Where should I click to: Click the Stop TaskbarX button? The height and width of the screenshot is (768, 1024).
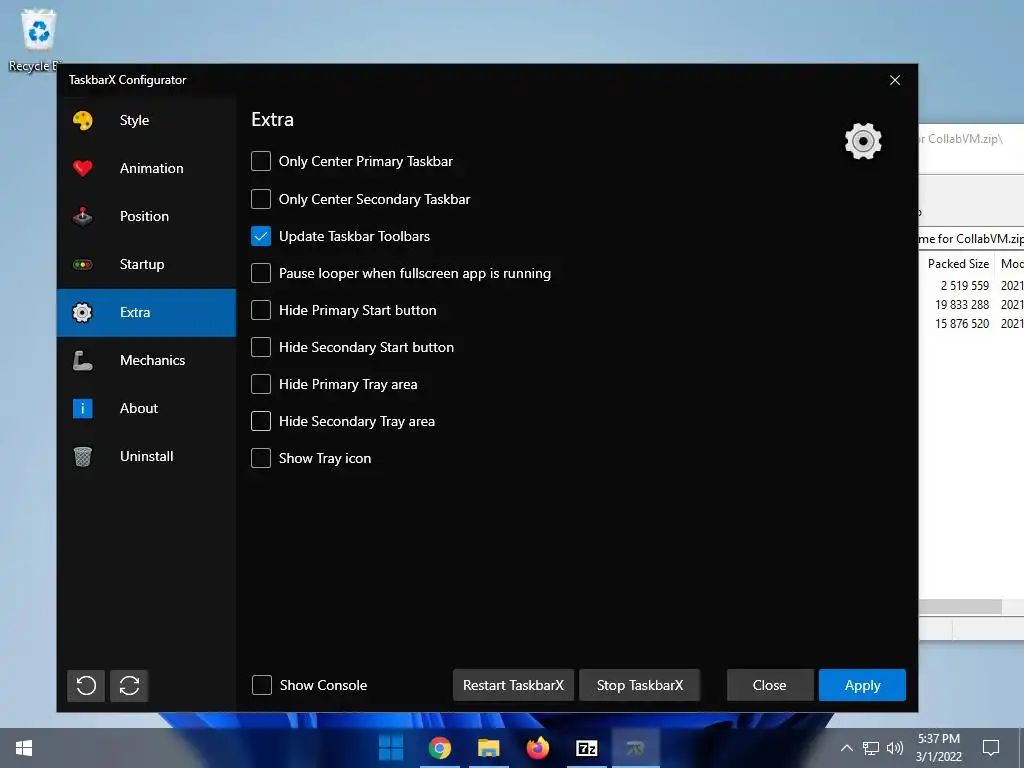(x=639, y=685)
